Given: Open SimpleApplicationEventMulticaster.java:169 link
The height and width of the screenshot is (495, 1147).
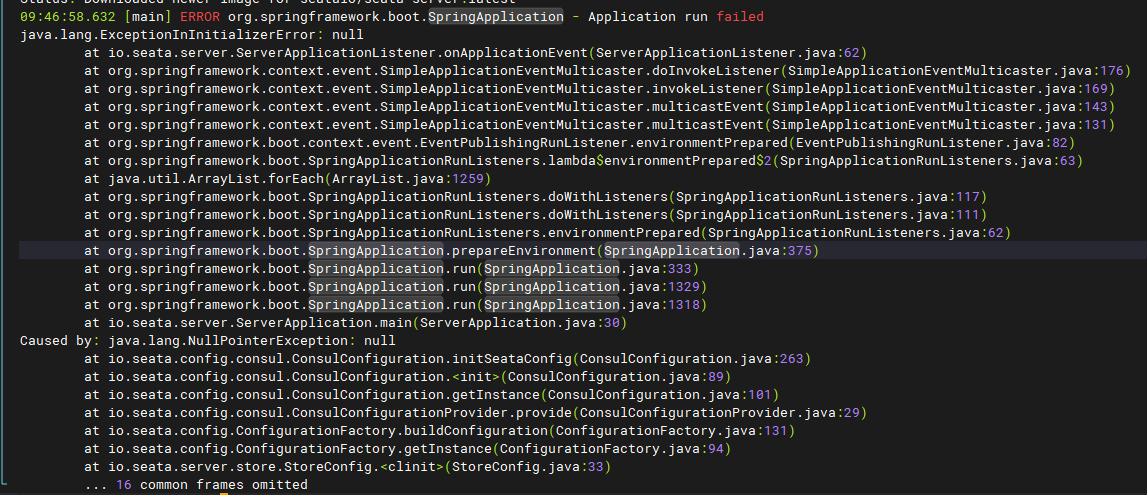Looking at the screenshot, I should coord(940,88).
